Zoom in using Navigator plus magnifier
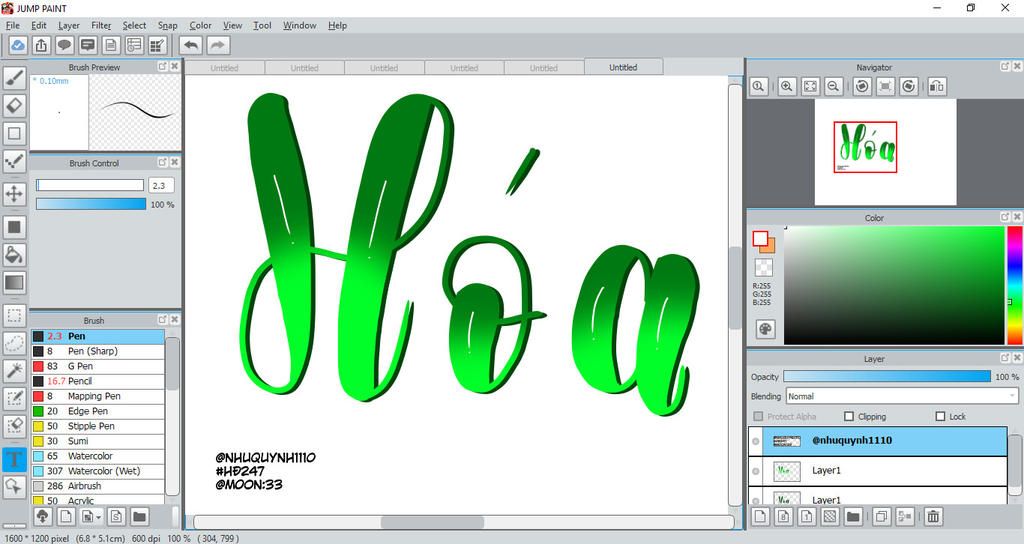 click(x=786, y=86)
